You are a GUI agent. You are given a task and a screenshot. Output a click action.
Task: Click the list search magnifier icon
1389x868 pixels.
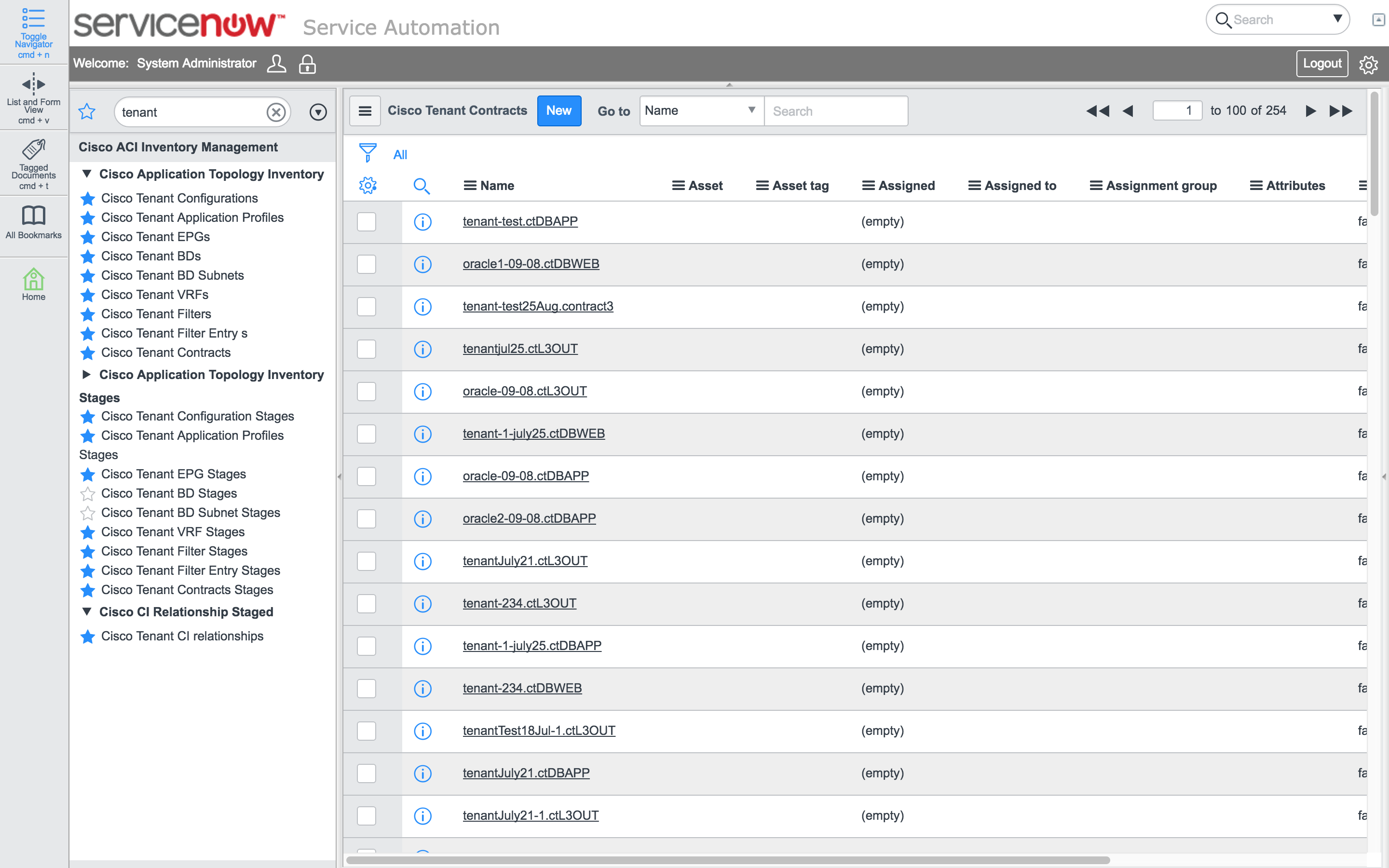[422, 186]
